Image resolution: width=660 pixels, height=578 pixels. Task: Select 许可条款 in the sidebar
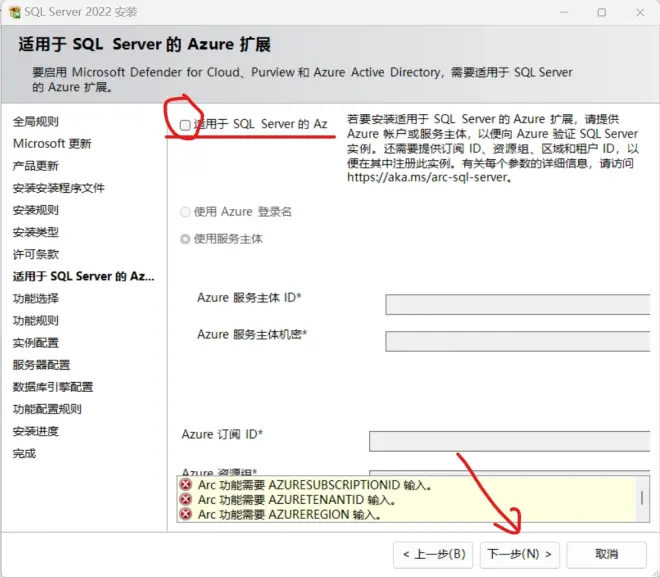coord(36,254)
